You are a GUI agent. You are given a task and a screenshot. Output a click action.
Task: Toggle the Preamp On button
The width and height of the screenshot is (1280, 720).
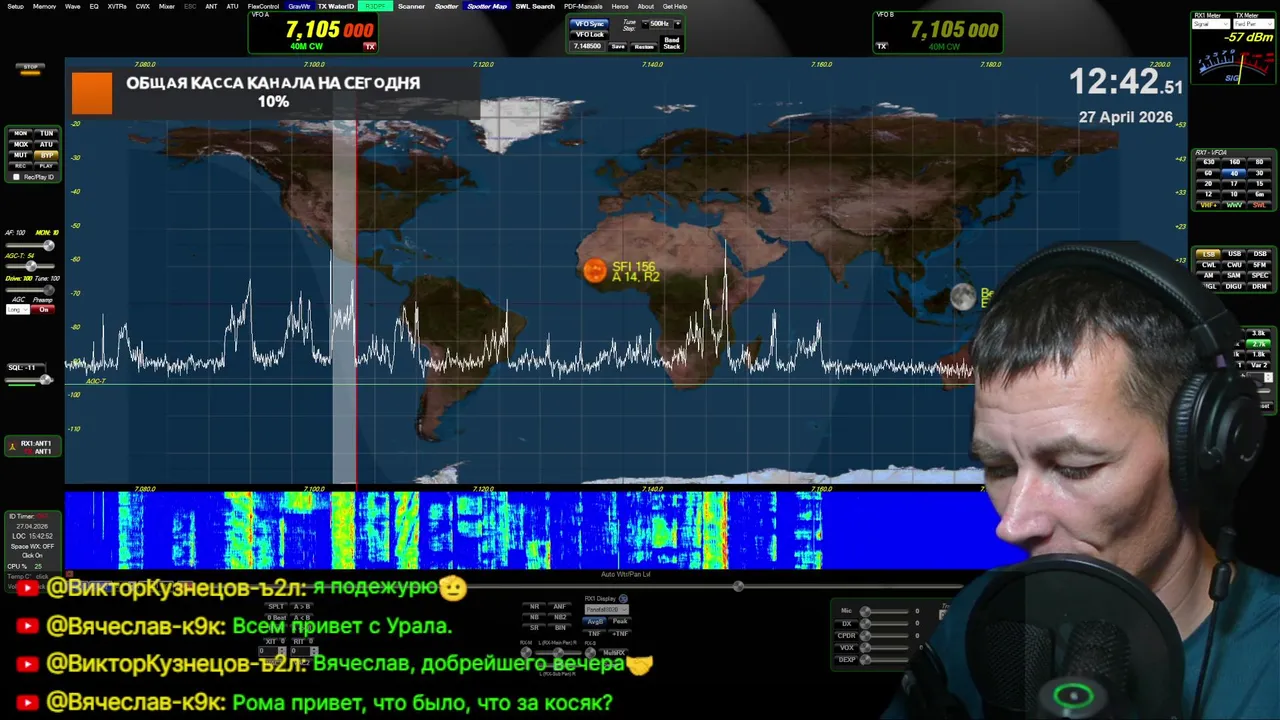click(x=43, y=309)
